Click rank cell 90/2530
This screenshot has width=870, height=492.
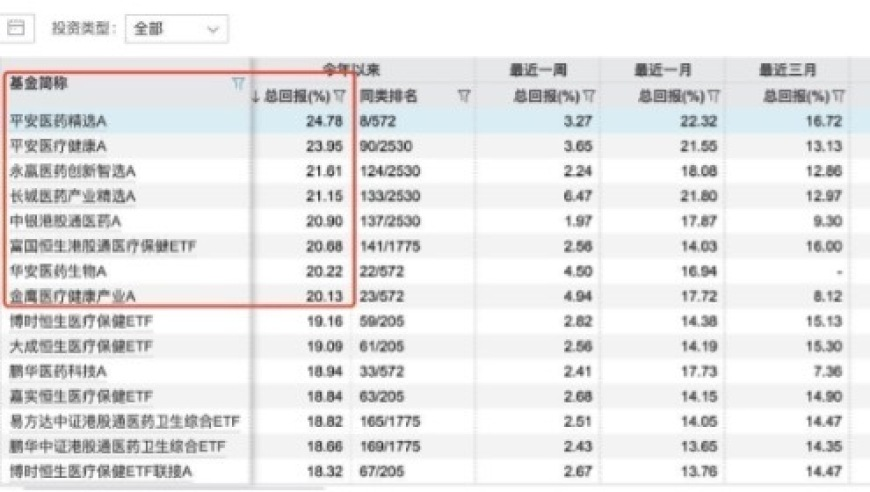[386, 146]
